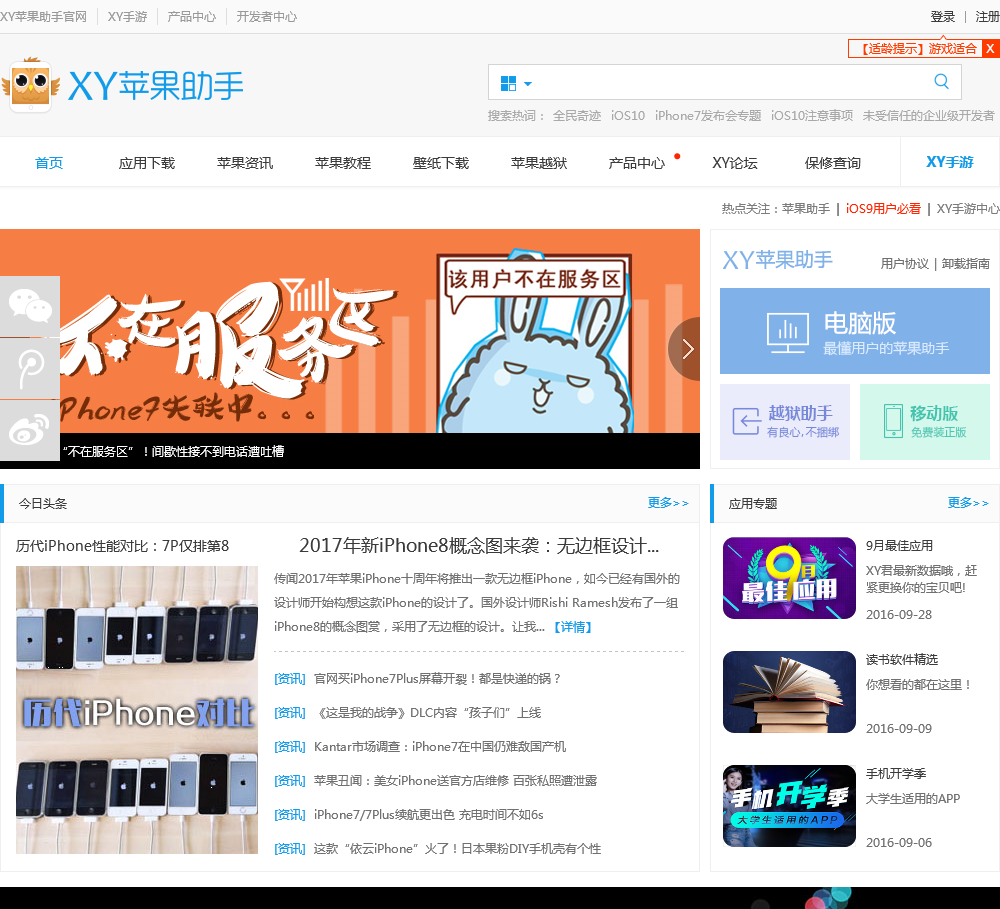Open the 产品中心 navigation tab
This screenshot has width=1000, height=909.
click(x=636, y=163)
